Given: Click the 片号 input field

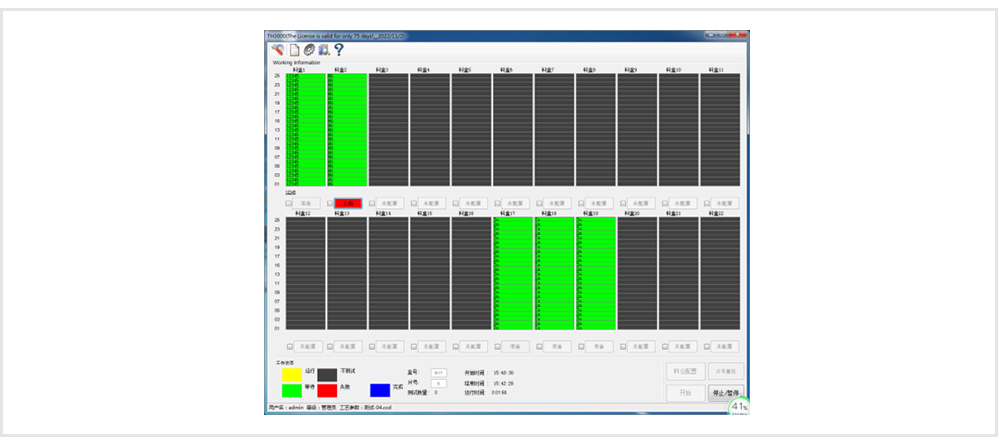Looking at the screenshot, I should coord(438,383).
